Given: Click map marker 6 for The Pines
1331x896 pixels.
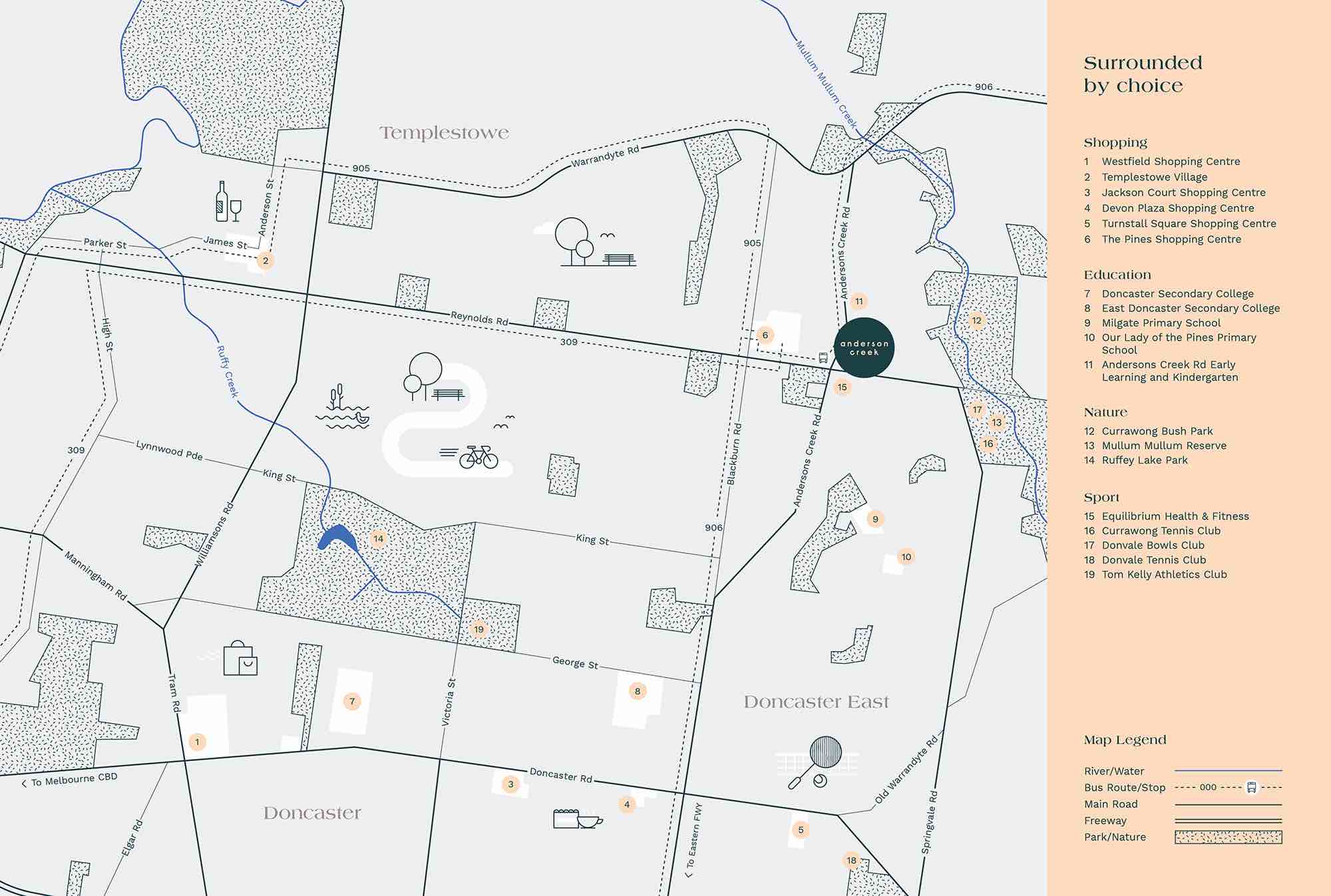Looking at the screenshot, I should (765, 335).
